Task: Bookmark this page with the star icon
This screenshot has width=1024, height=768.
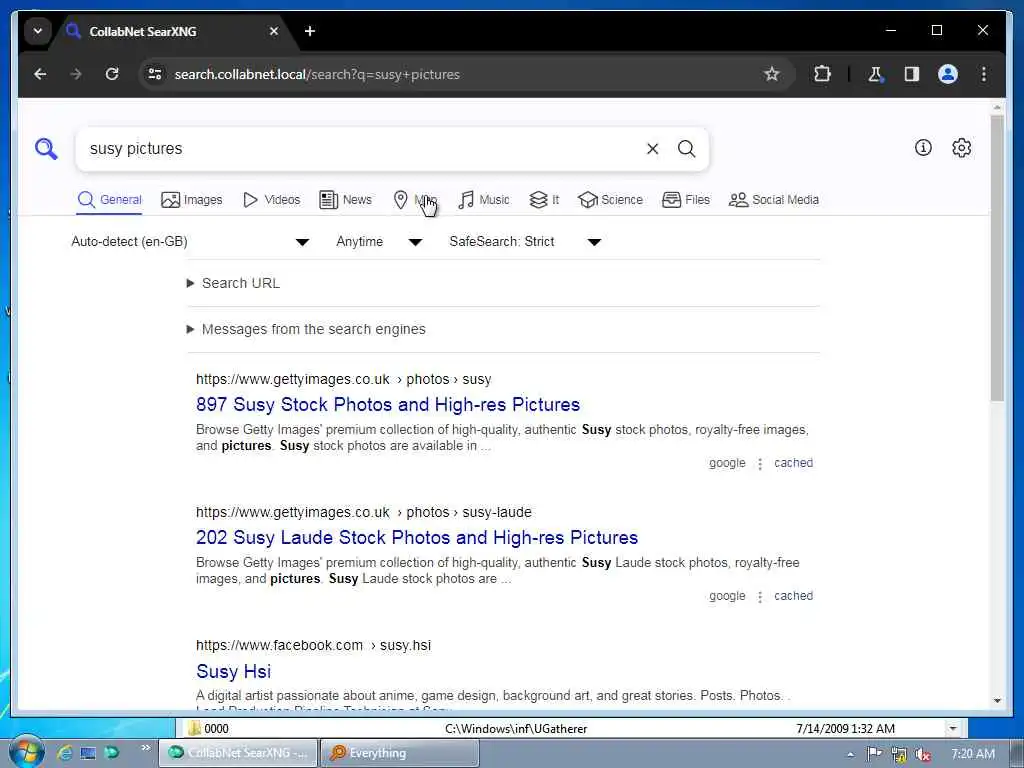Action: pyautogui.click(x=772, y=74)
